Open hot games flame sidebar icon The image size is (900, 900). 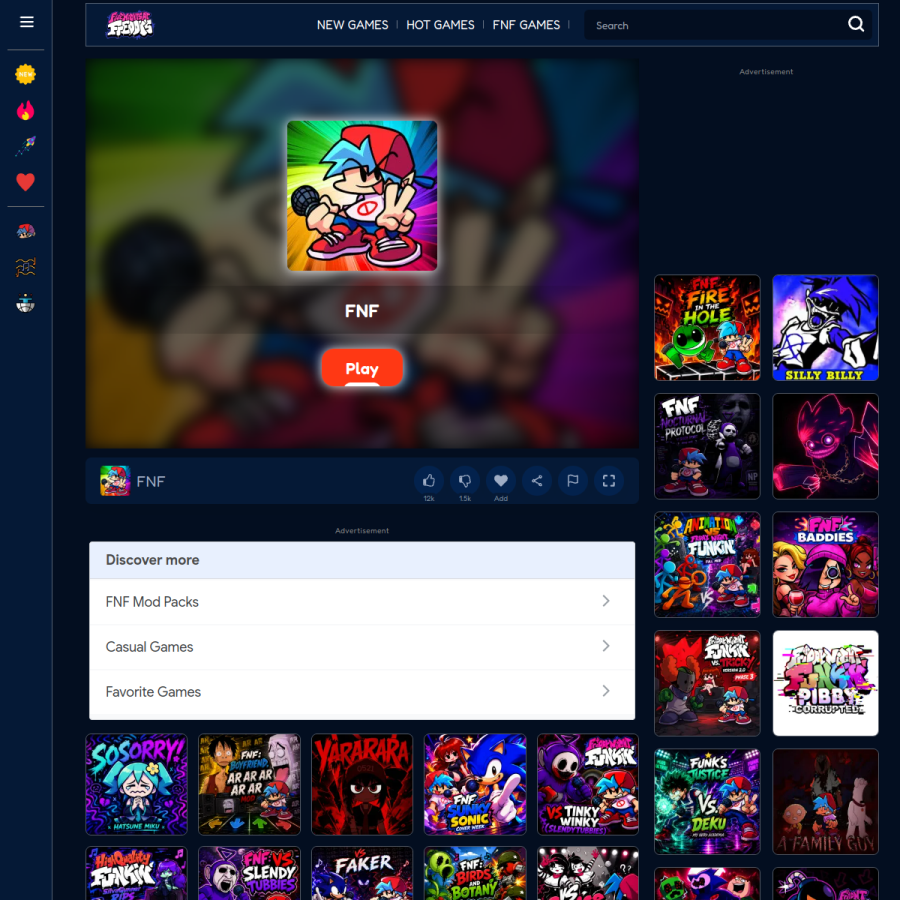point(25,110)
